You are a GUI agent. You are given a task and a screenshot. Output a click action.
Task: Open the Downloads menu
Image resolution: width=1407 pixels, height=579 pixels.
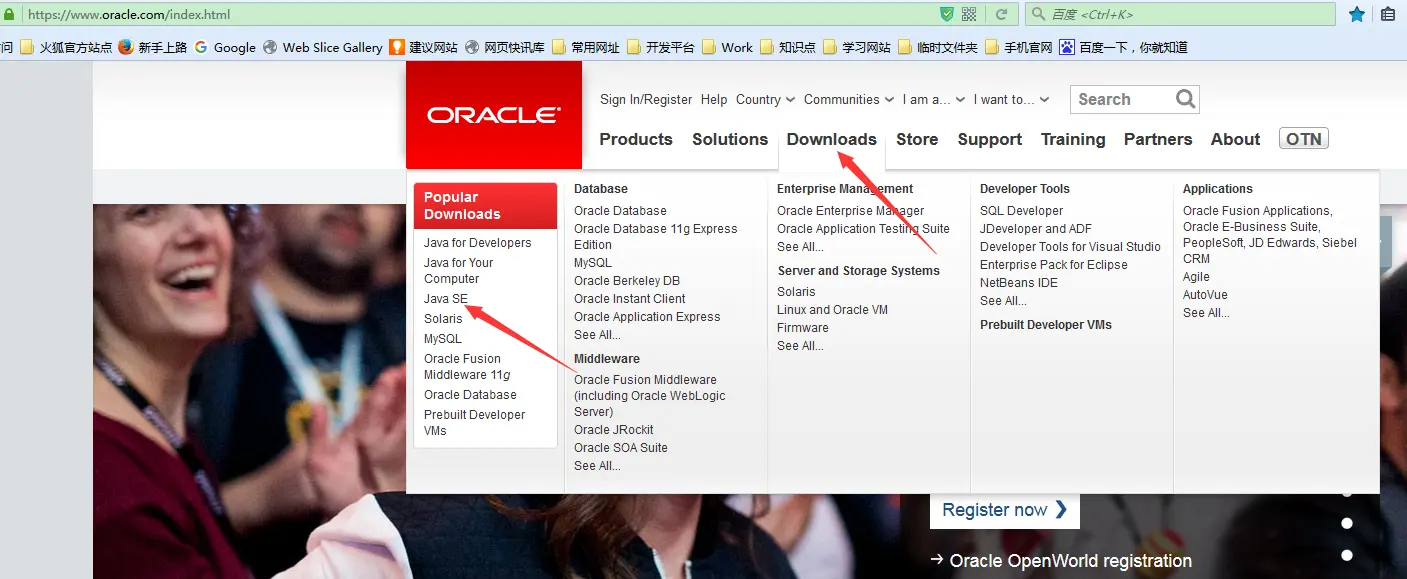[832, 139]
